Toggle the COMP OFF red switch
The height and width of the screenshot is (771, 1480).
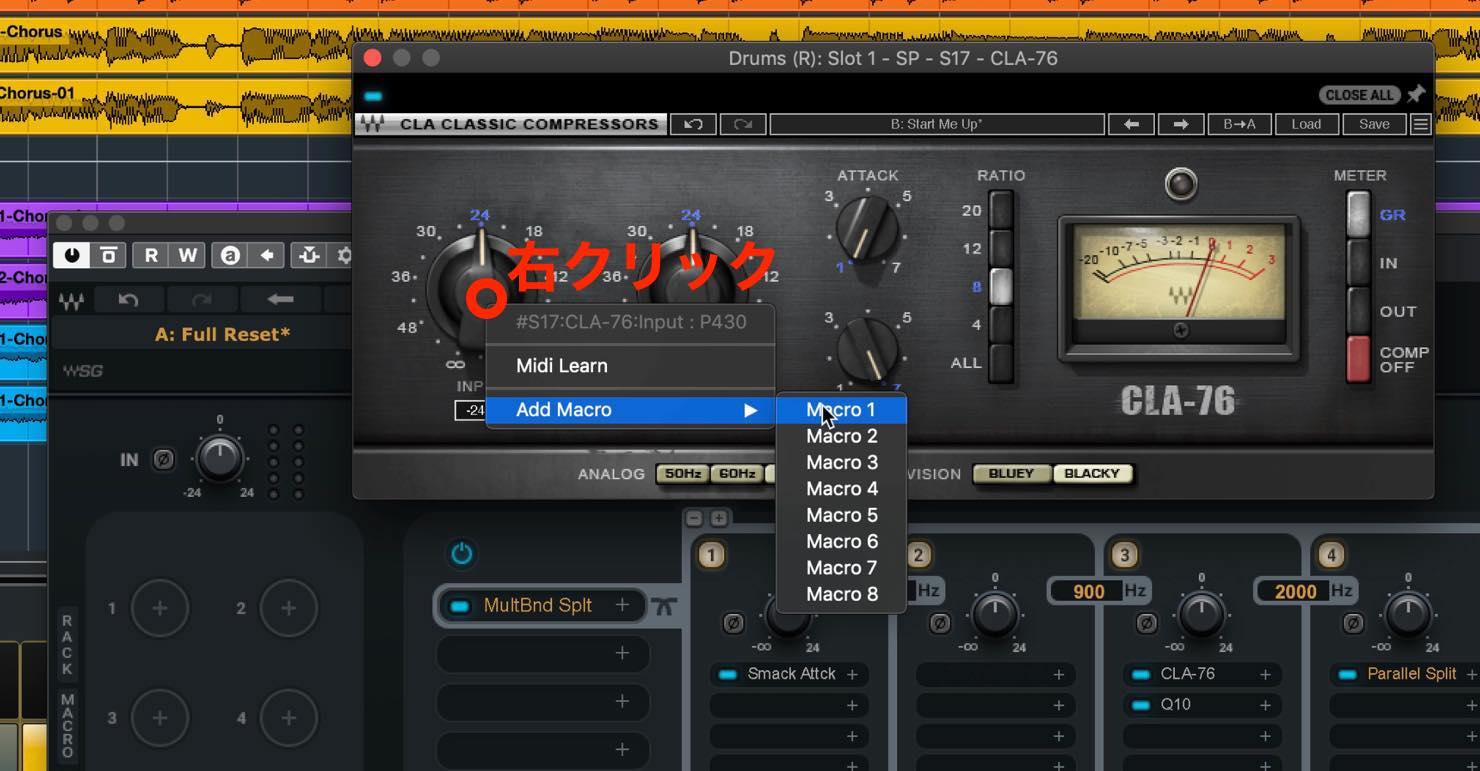click(1357, 359)
